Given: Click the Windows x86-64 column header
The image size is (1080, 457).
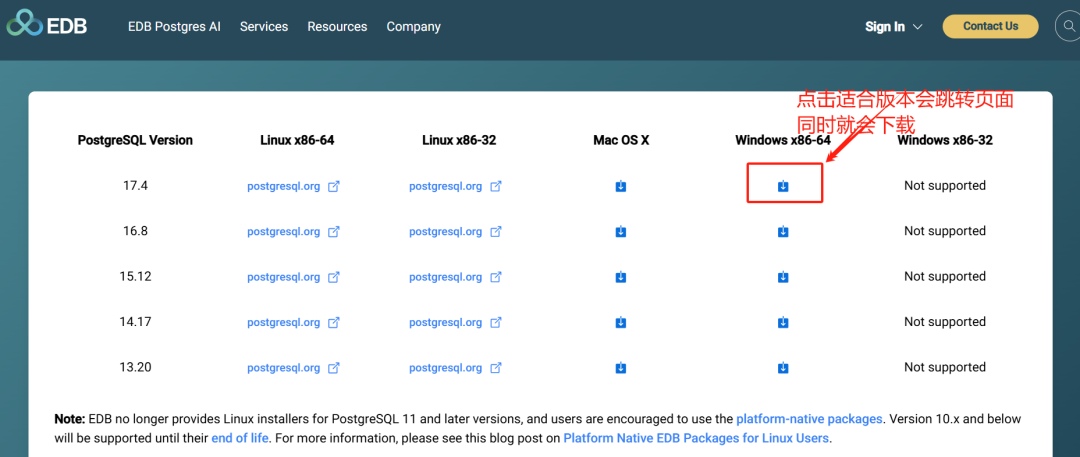Looking at the screenshot, I should [x=783, y=141].
